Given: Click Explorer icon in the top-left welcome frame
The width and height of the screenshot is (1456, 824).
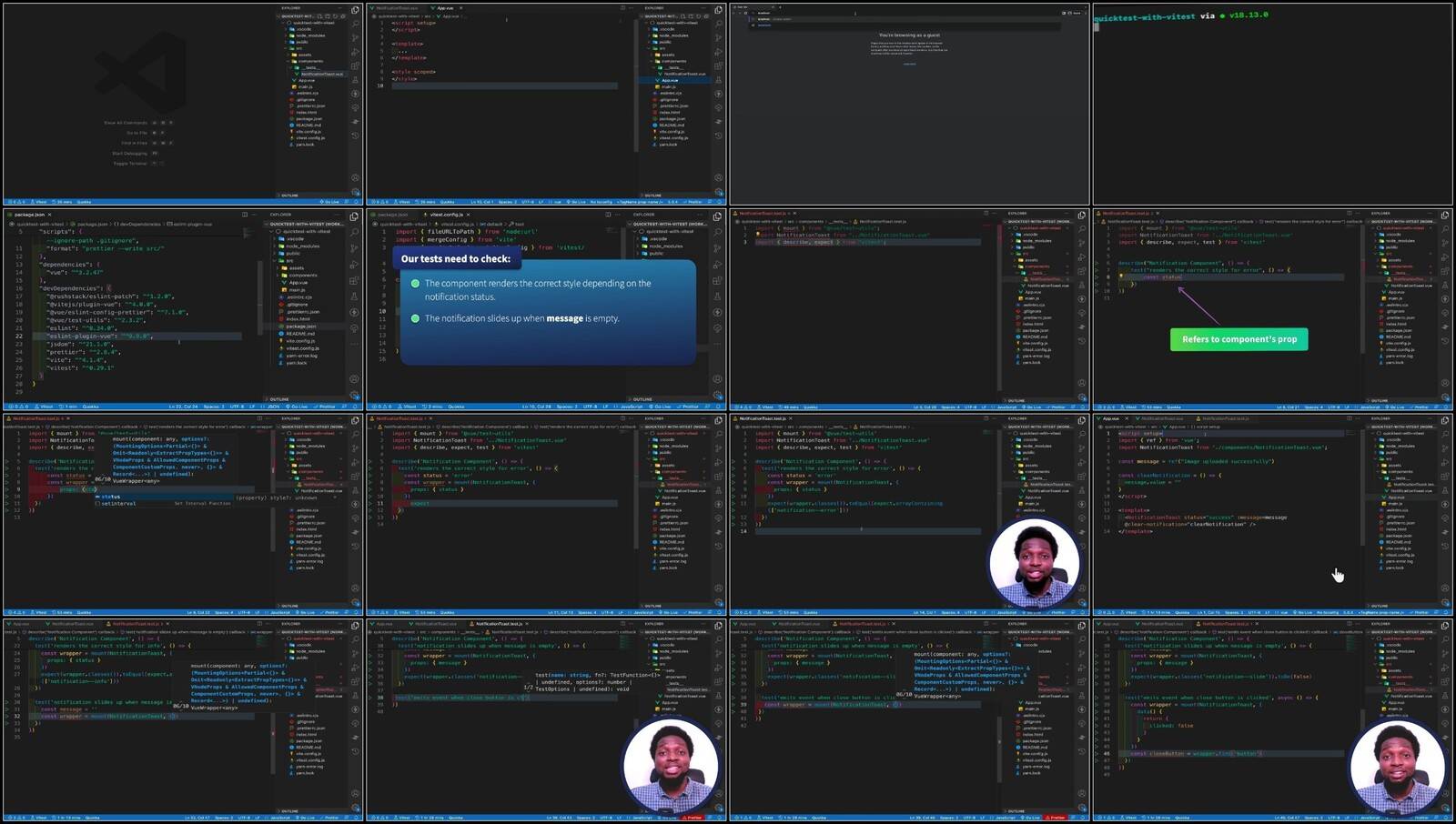Looking at the screenshot, I should (355, 11).
